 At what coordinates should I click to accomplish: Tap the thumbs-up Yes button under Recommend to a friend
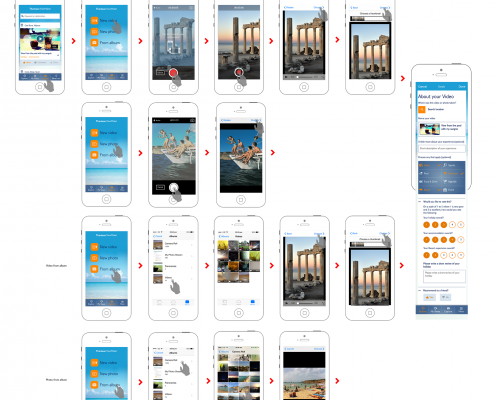click(429, 297)
